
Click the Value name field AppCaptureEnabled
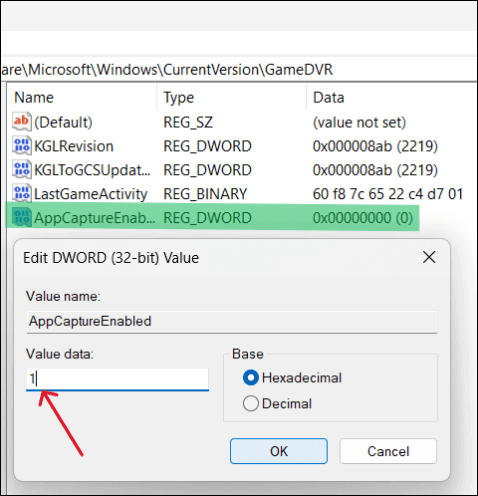pyautogui.click(x=232, y=322)
